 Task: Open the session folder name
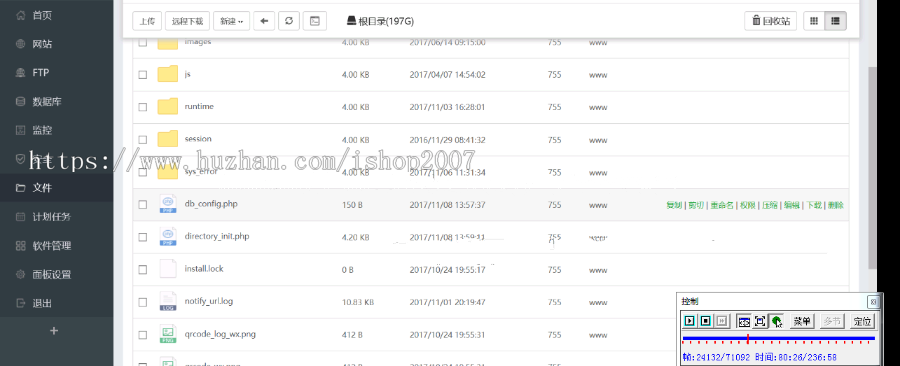[198, 139]
